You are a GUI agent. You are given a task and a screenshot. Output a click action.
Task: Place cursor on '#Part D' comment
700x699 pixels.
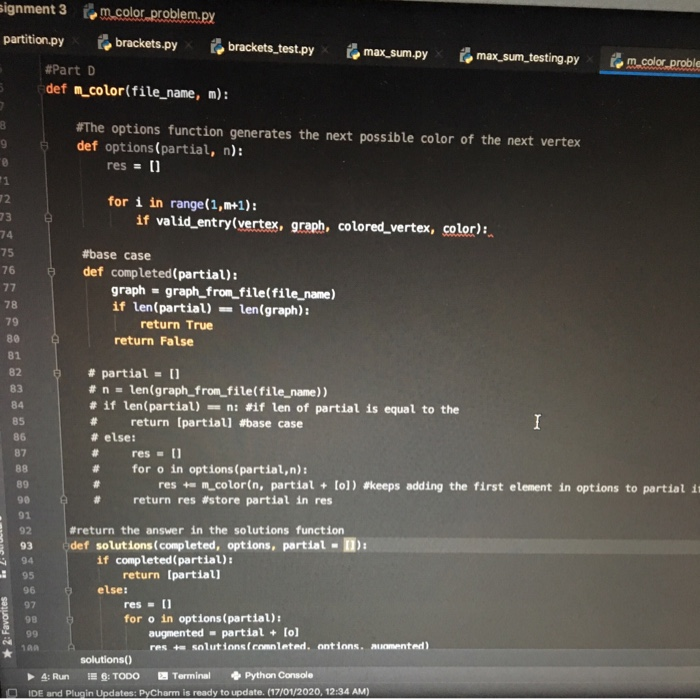(70, 71)
